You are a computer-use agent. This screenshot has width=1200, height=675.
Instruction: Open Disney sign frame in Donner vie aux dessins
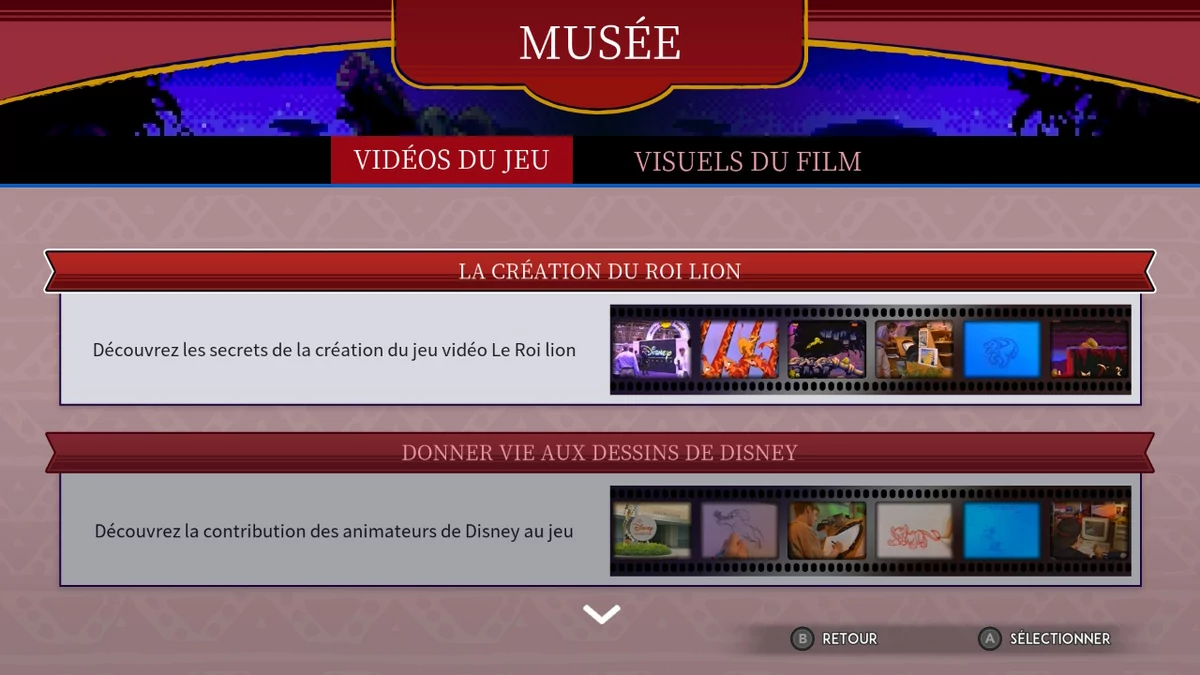(651, 530)
